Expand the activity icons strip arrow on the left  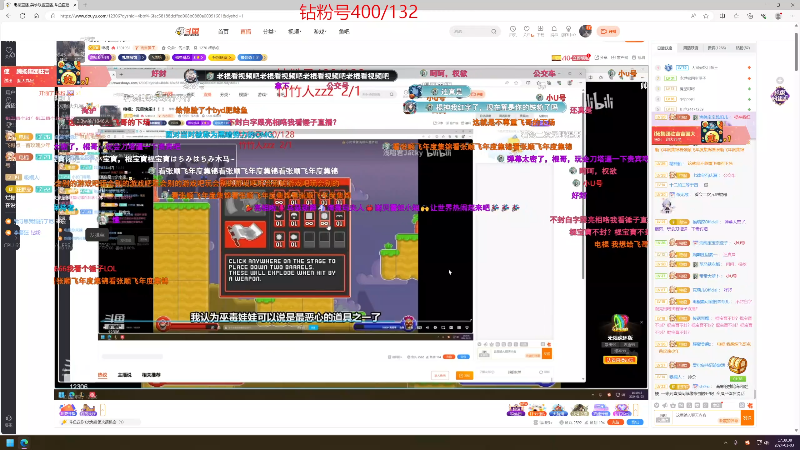(x=103, y=410)
